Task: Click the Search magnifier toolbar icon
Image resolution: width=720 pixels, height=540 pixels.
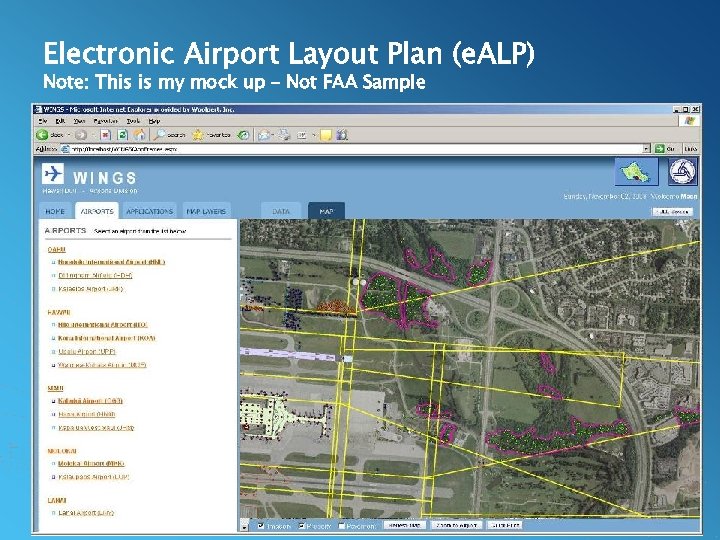Action: [159, 135]
